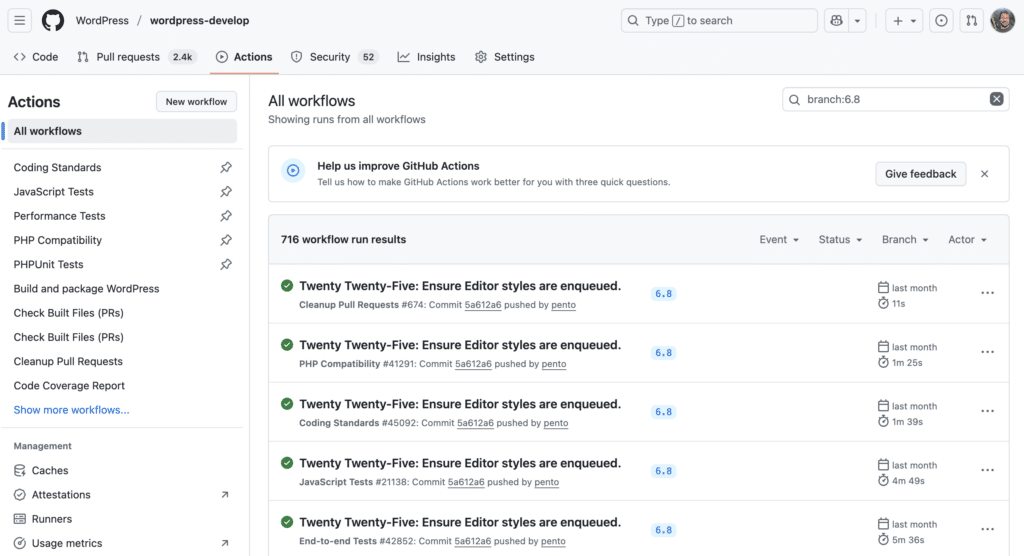Click Show more workflows link
This screenshot has width=1024, height=556.
coord(71,410)
